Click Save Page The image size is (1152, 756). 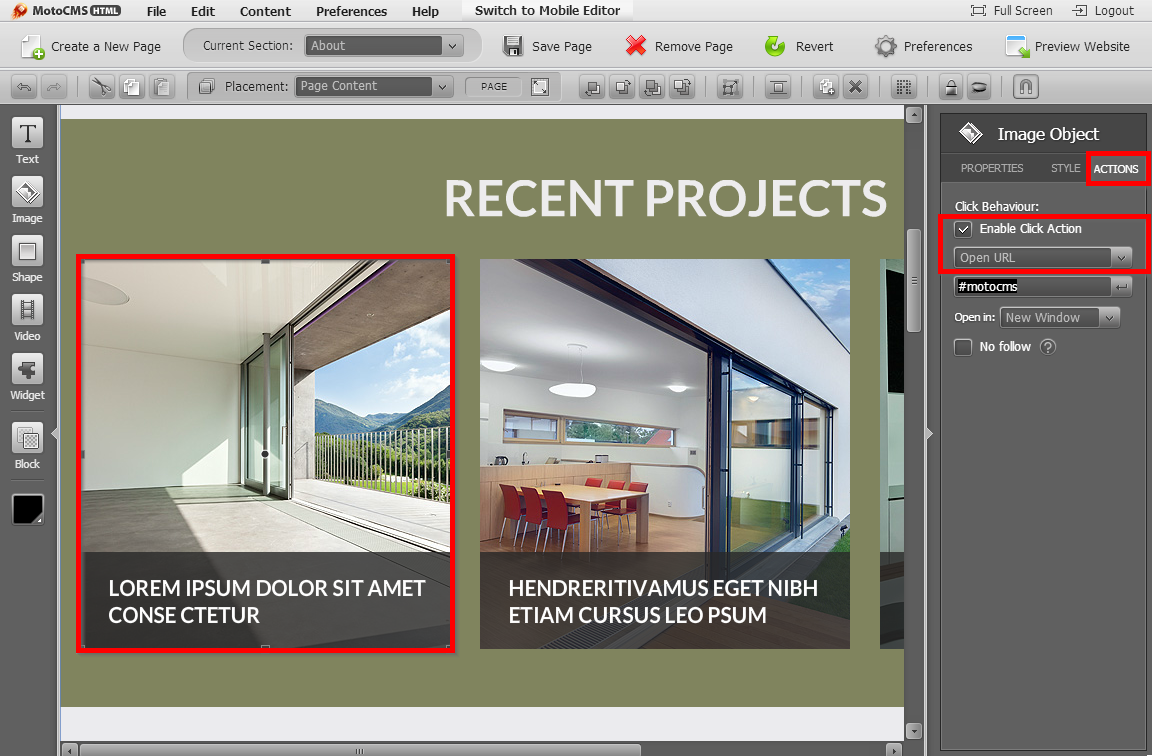point(547,46)
